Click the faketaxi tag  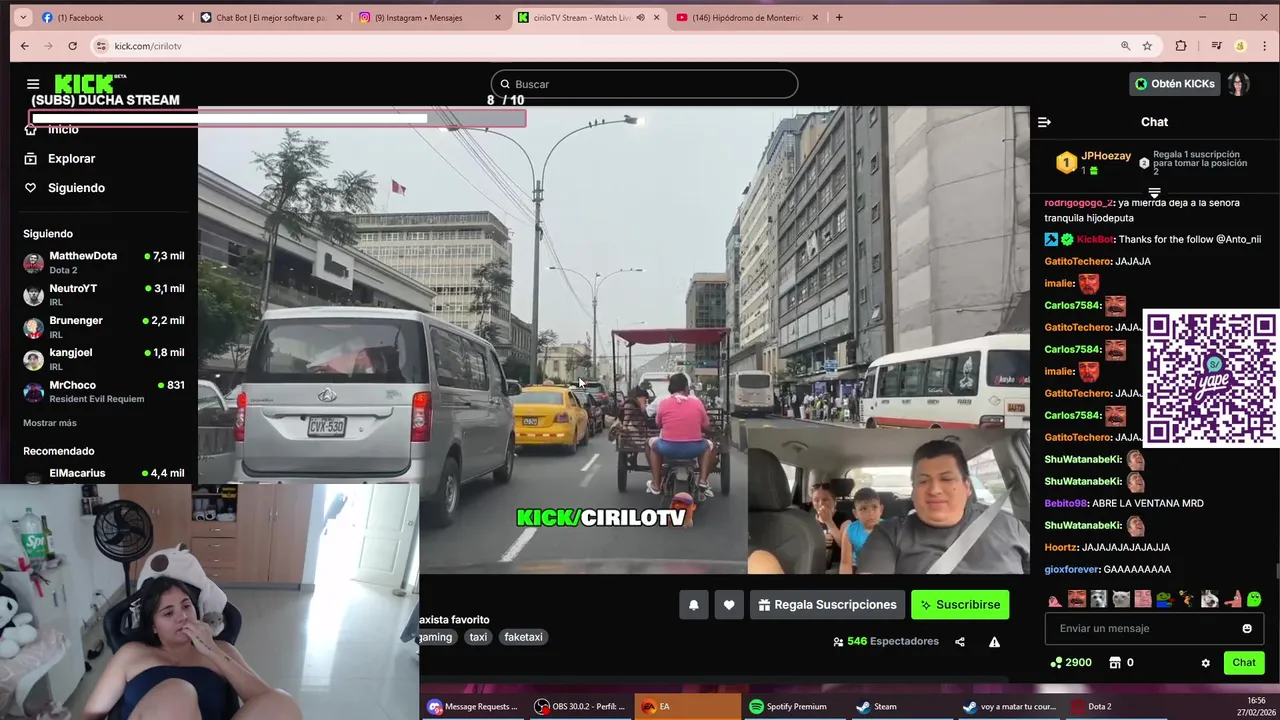pos(523,637)
